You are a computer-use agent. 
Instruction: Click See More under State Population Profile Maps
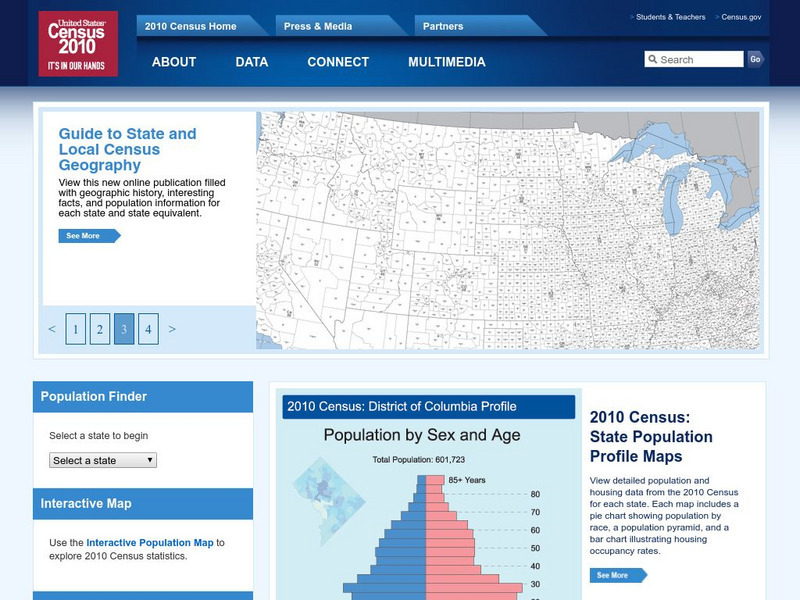[618, 575]
